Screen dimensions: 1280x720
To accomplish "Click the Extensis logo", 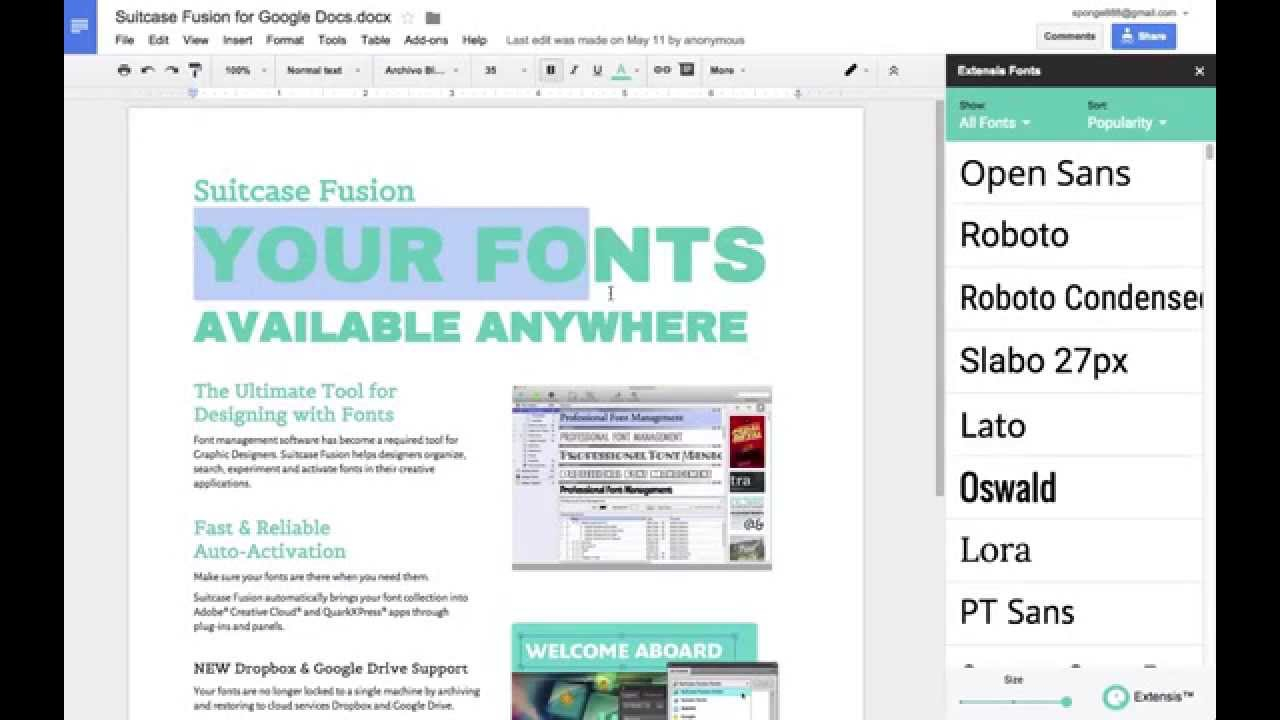I will (1148, 697).
